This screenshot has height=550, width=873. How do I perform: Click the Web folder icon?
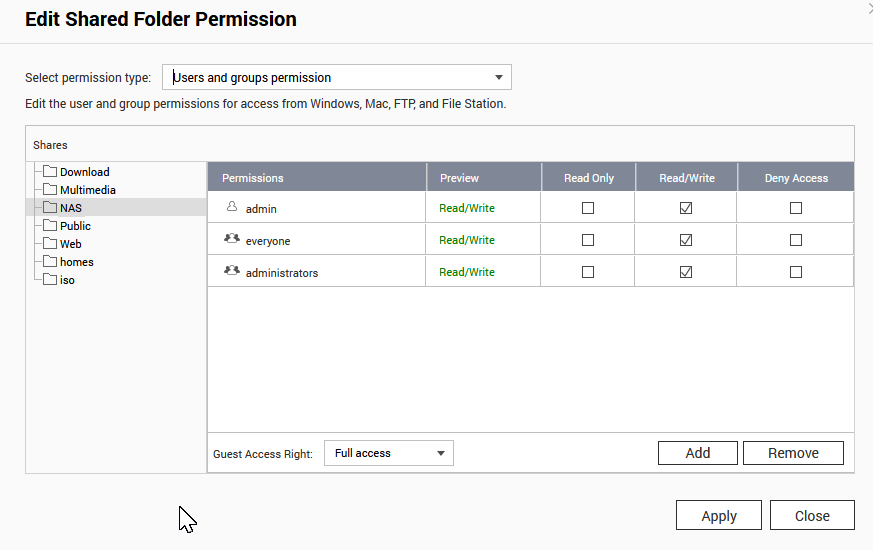50,244
